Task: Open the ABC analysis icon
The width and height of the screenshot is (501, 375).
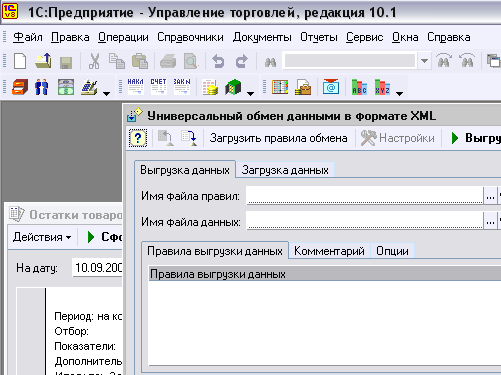Action: 359,87
